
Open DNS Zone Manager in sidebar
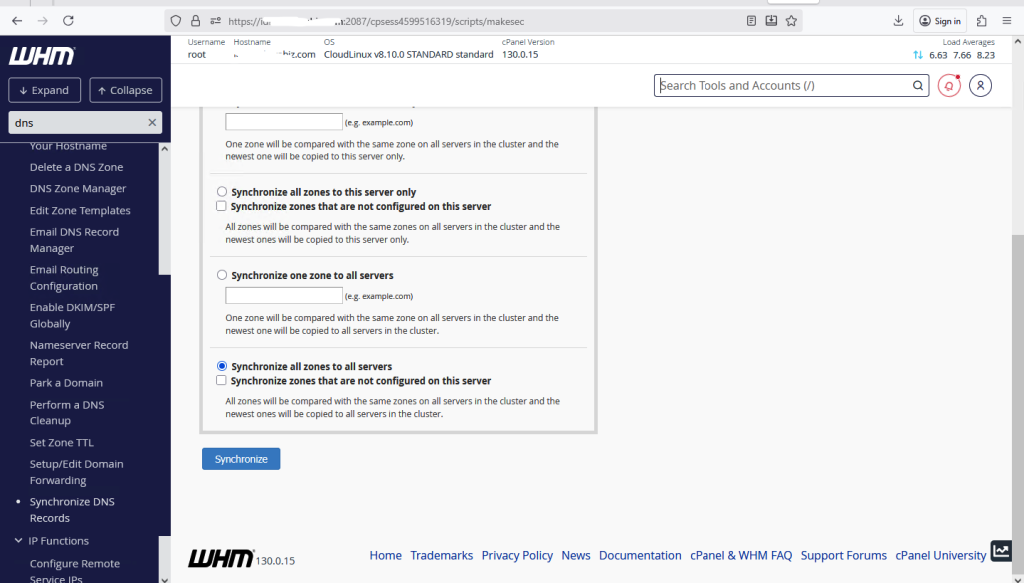[x=78, y=189]
